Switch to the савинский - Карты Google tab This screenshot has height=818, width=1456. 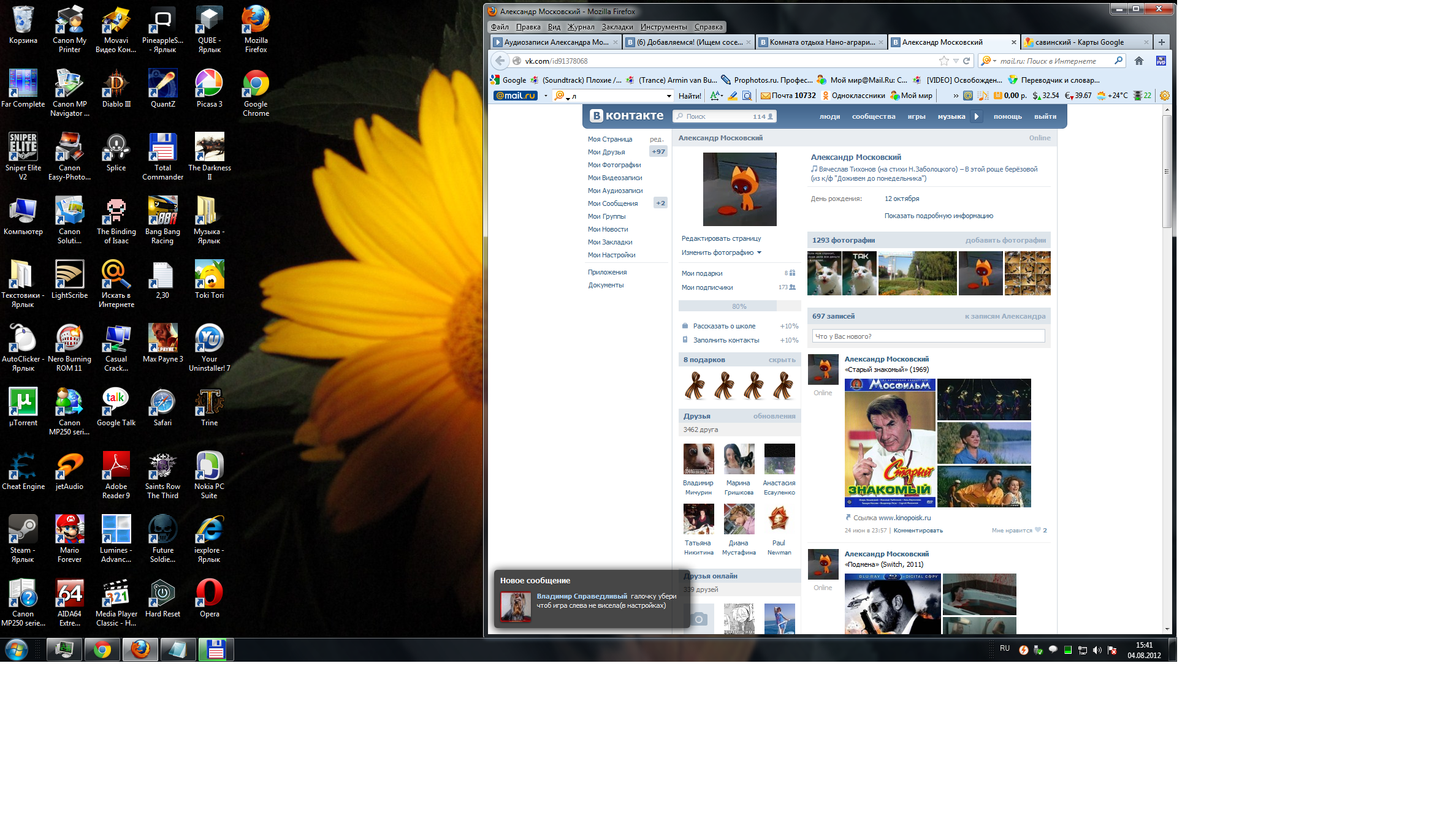1086,42
